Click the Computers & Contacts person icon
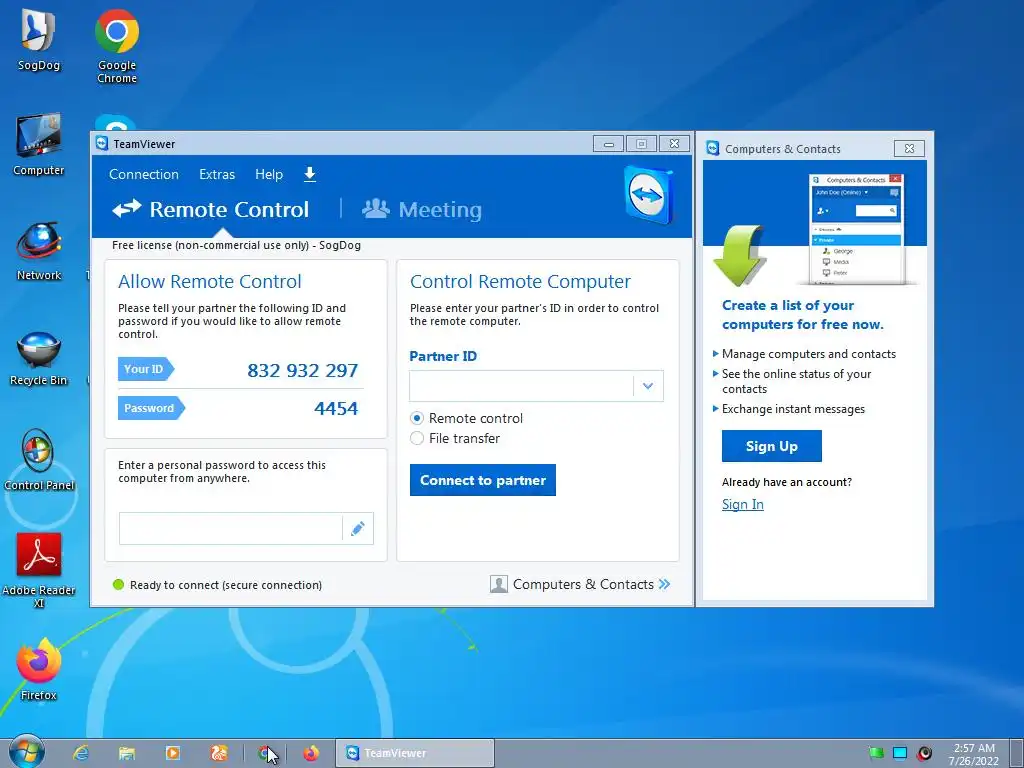 [498, 584]
